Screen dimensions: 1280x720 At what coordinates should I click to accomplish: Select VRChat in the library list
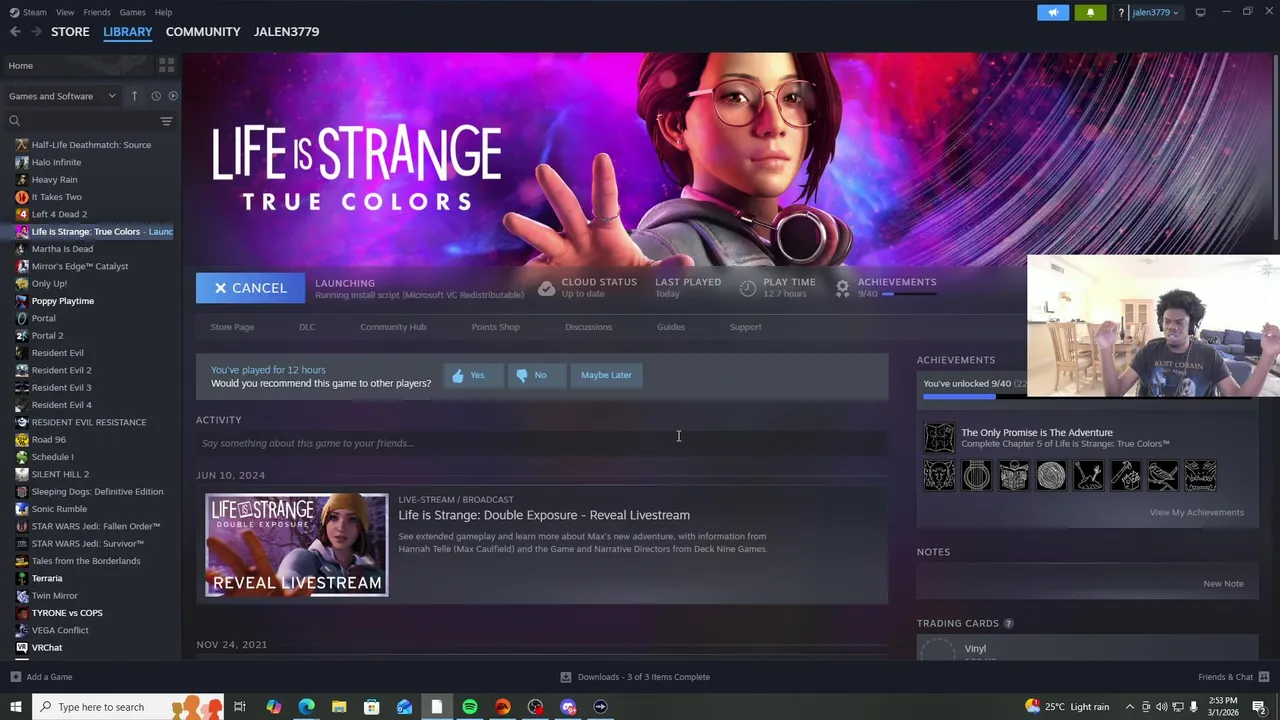click(x=46, y=648)
